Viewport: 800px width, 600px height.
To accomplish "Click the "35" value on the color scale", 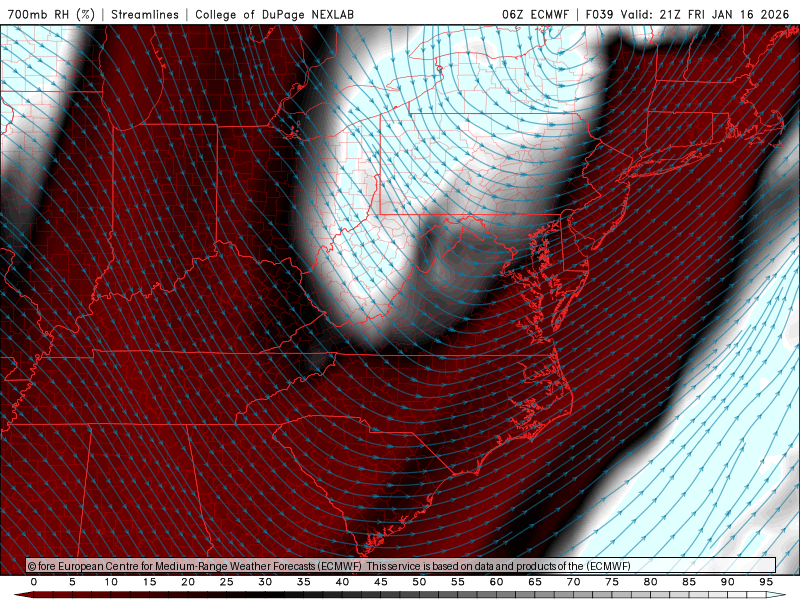I will 304,582.
